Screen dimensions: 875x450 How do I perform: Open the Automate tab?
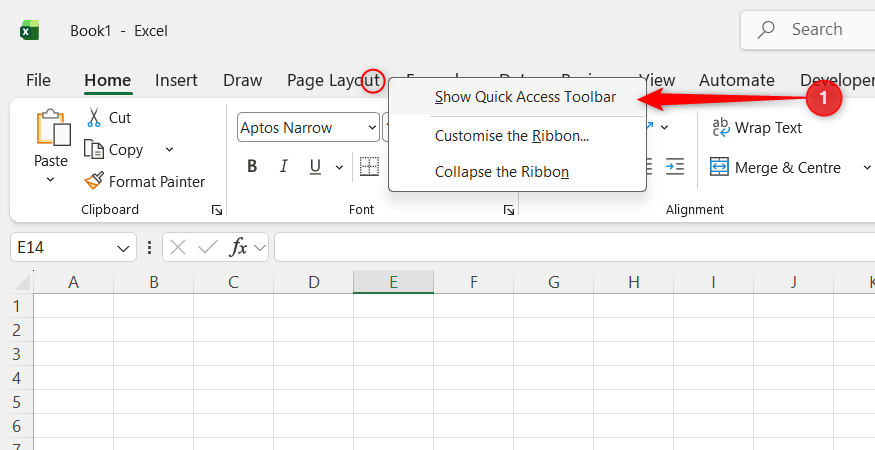pos(737,80)
